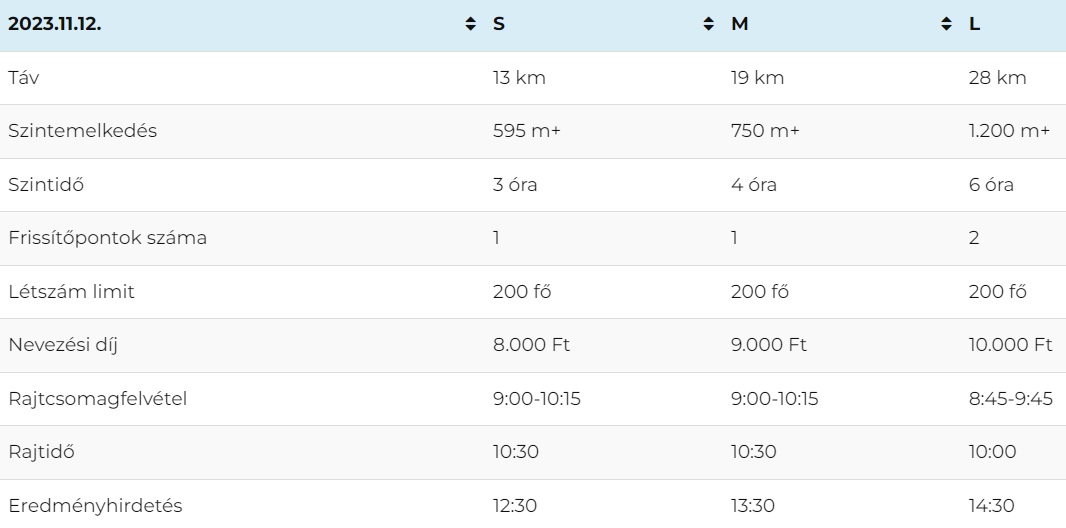Select the Létszám limit row label

[x=71, y=292]
